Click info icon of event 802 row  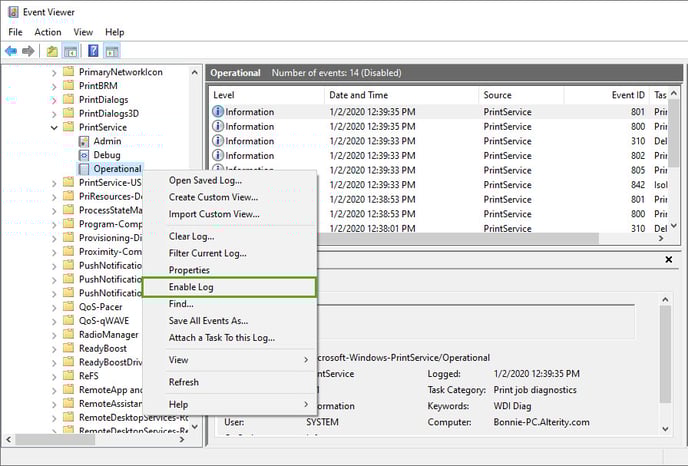click(x=218, y=155)
